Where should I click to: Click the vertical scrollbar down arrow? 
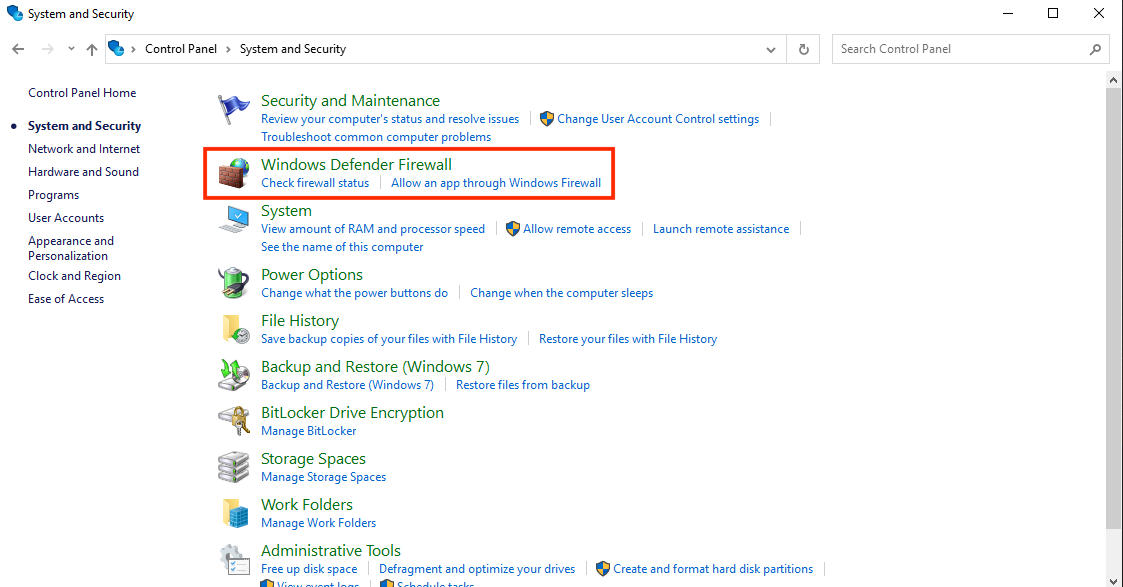pyautogui.click(x=1113, y=581)
